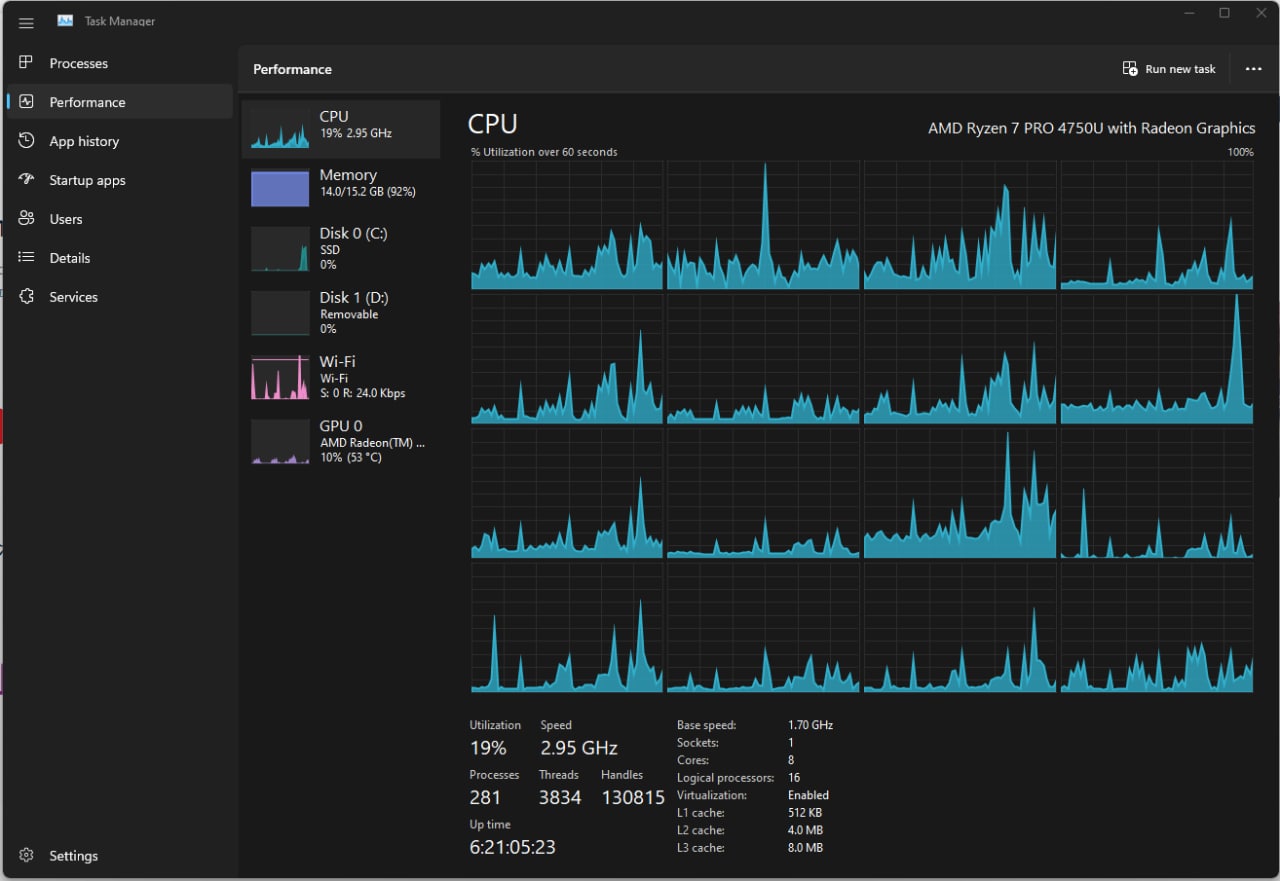Click the Users icon in sidebar
The width and height of the screenshot is (1280, 881).
[27, 219]
